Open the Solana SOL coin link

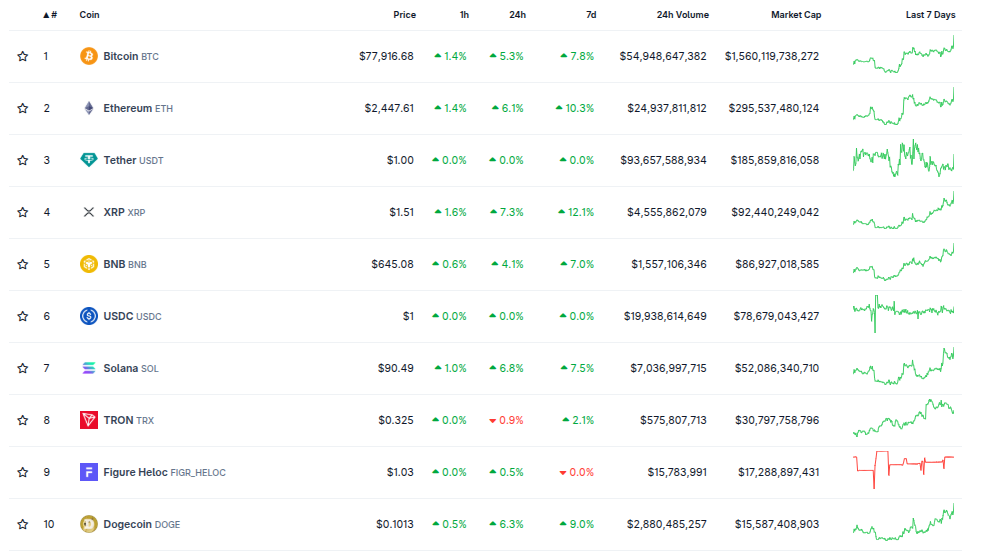(131, 368)
